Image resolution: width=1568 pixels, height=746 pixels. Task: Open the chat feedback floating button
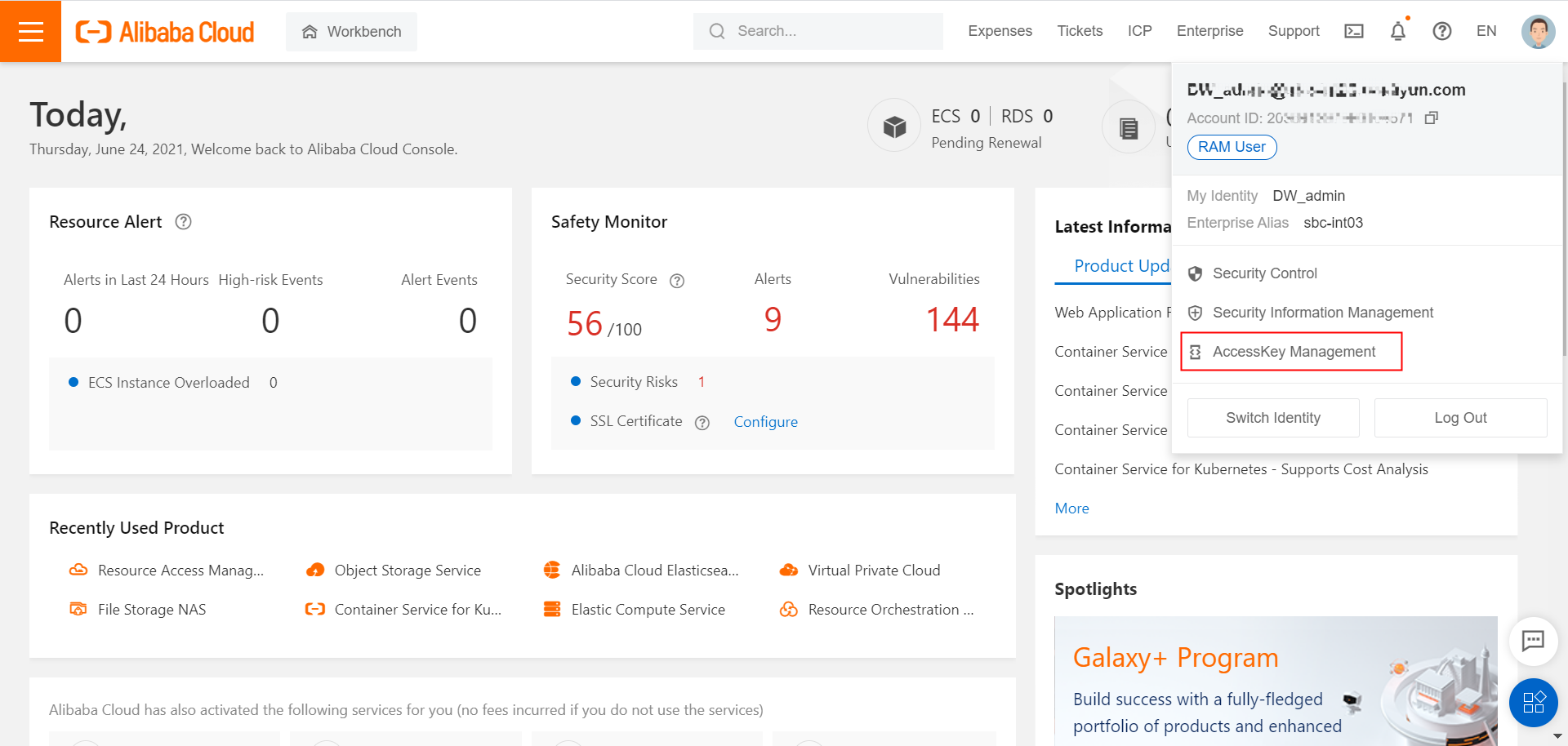pyautogui.click(x=1533, y=641)
